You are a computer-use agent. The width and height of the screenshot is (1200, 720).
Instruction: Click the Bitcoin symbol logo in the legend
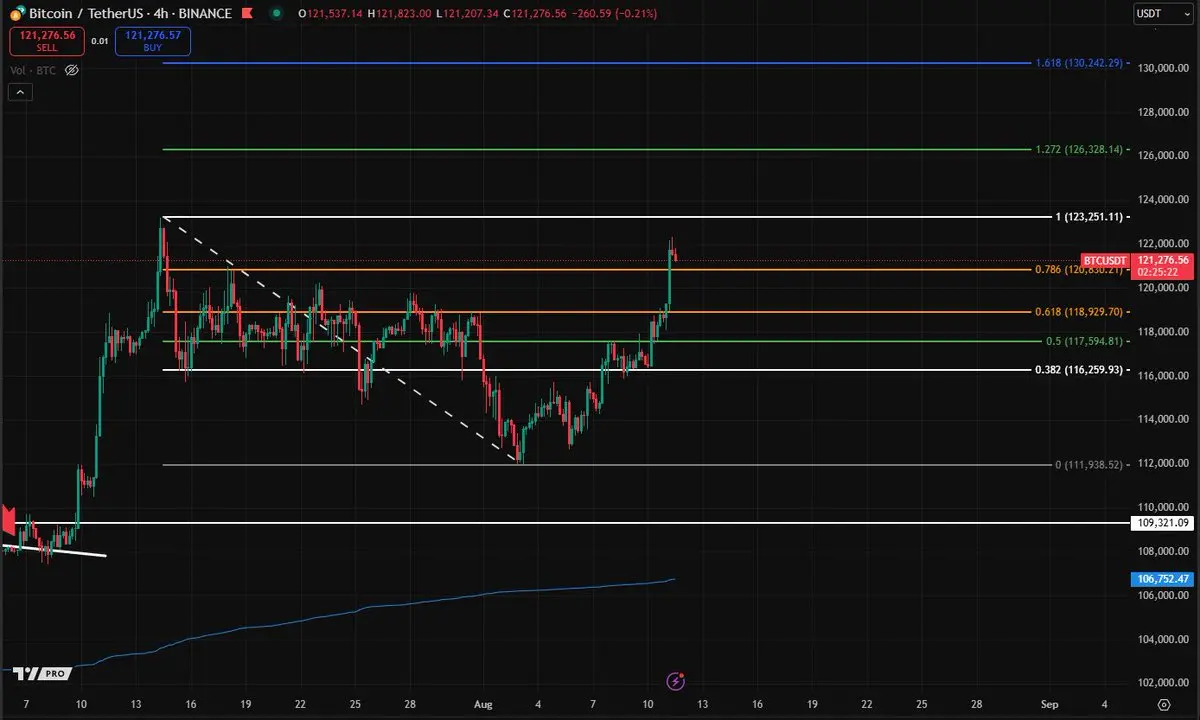pos(17,14)
